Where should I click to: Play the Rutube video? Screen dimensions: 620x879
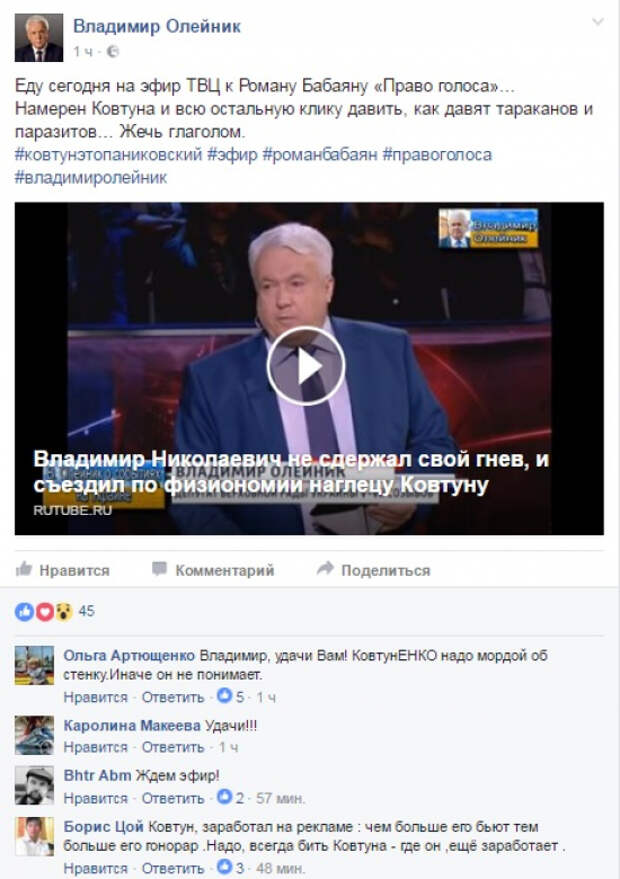coord(306,366)
